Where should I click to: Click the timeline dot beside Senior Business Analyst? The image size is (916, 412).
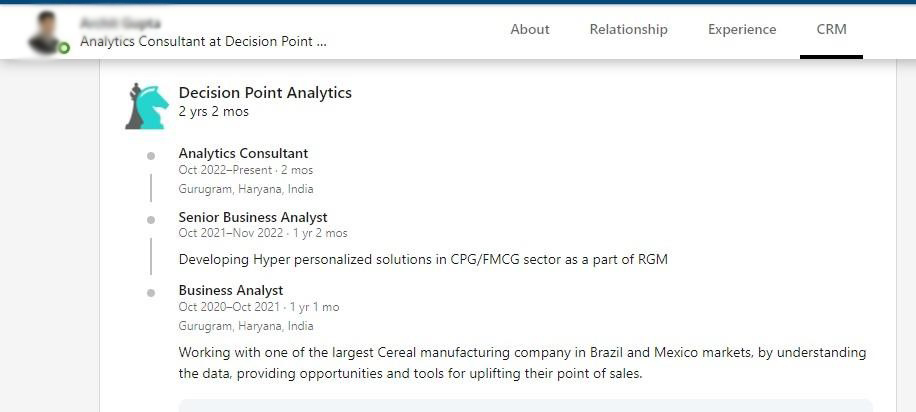[x=151, y=220]
